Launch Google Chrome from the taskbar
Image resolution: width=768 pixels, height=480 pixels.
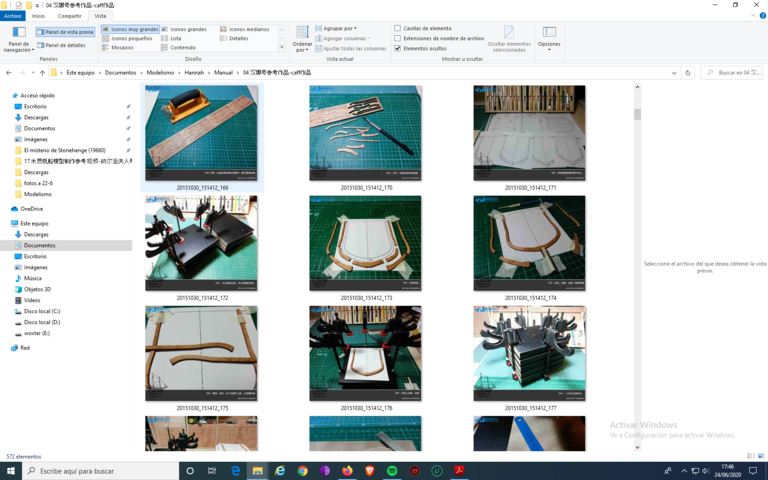tap(303, 471)
